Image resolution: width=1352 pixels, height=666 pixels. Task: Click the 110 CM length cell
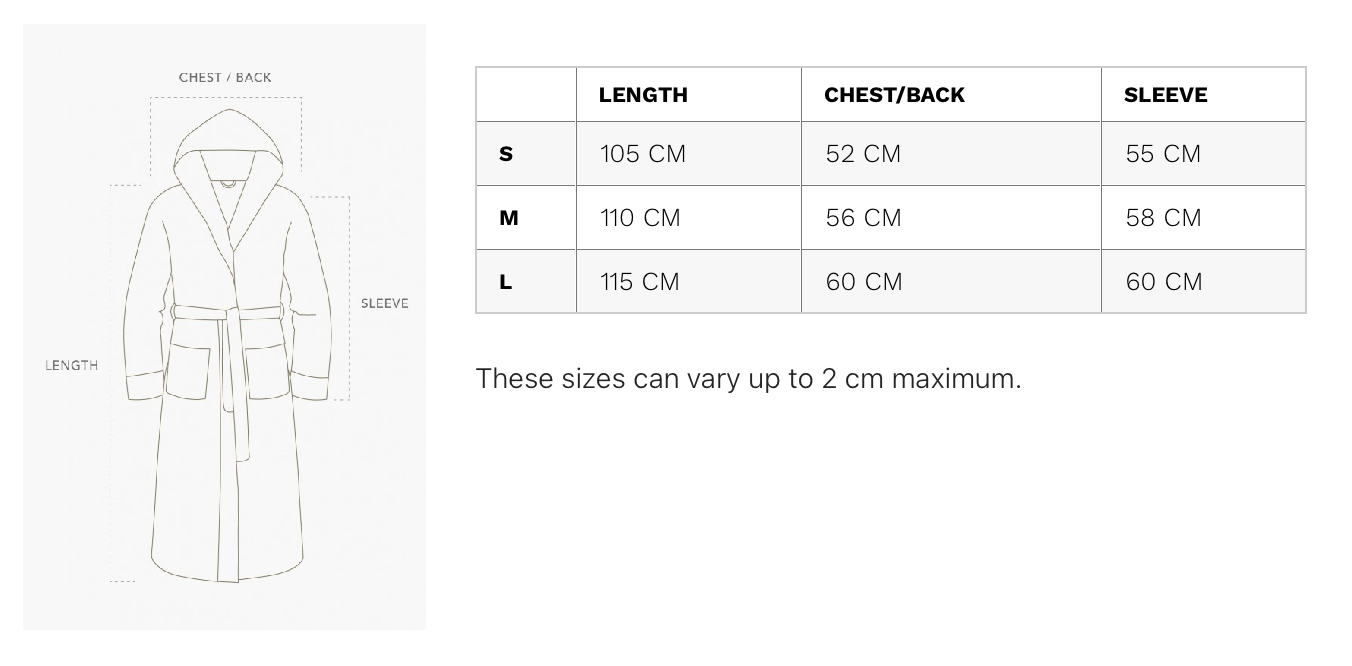689,218
